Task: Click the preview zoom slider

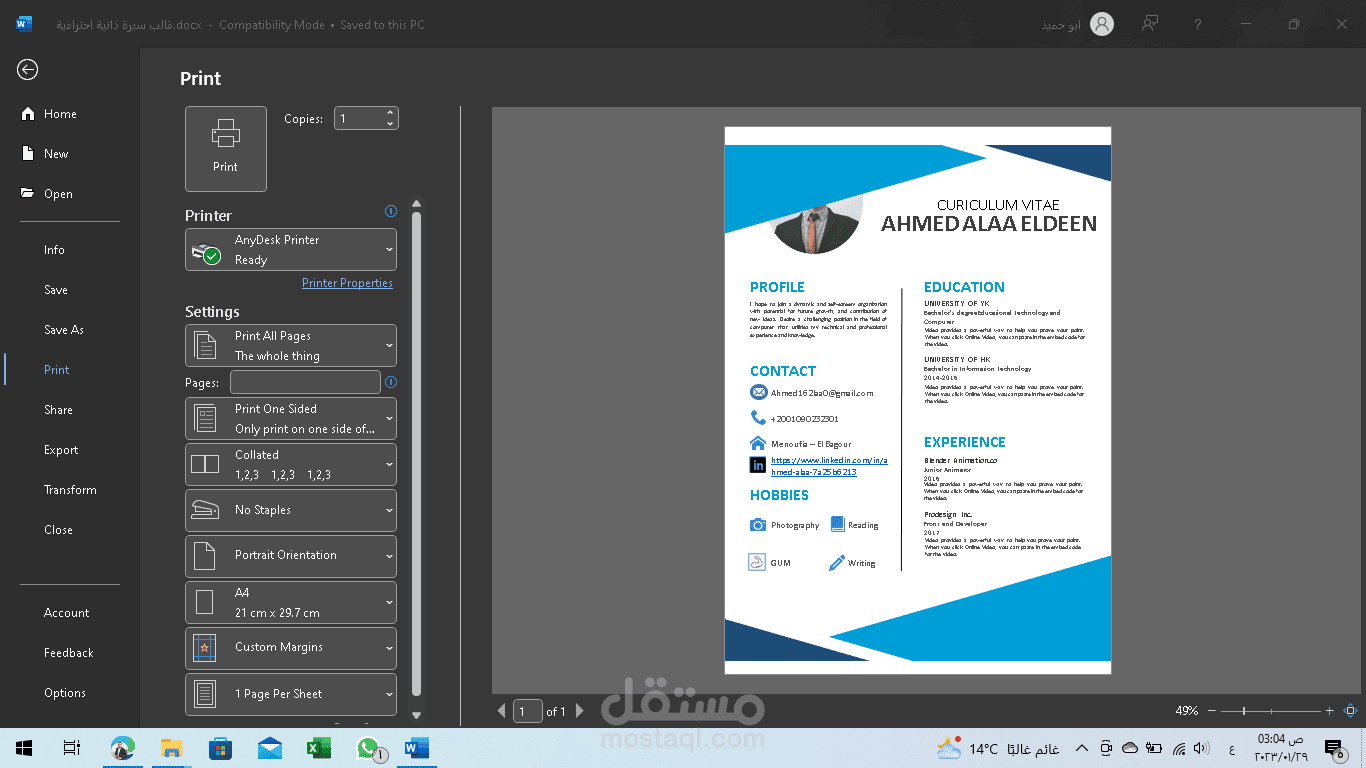Action: [x=1271, y=711]
